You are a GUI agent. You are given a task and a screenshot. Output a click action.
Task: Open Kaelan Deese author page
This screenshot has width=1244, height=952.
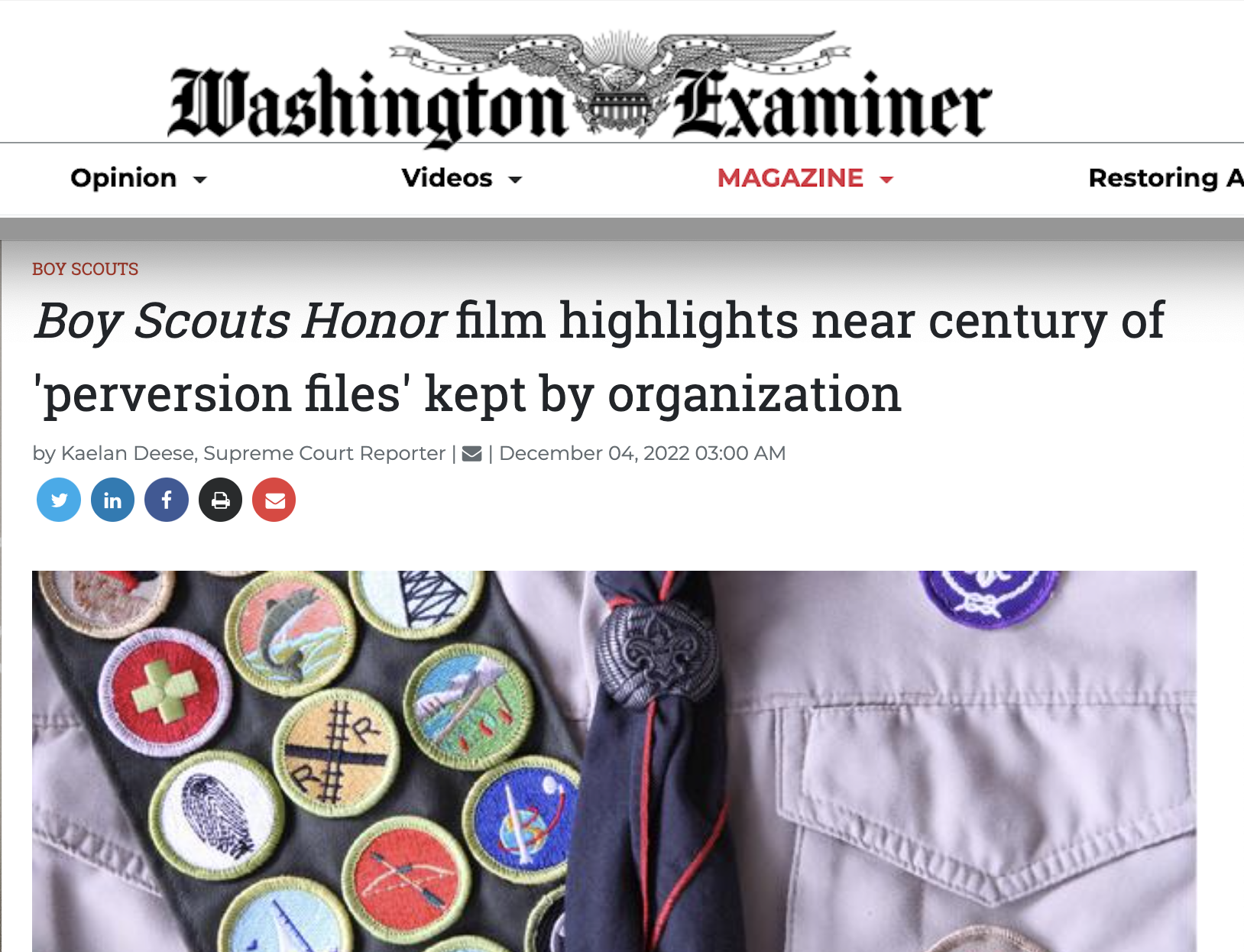[x=128, y=453]
